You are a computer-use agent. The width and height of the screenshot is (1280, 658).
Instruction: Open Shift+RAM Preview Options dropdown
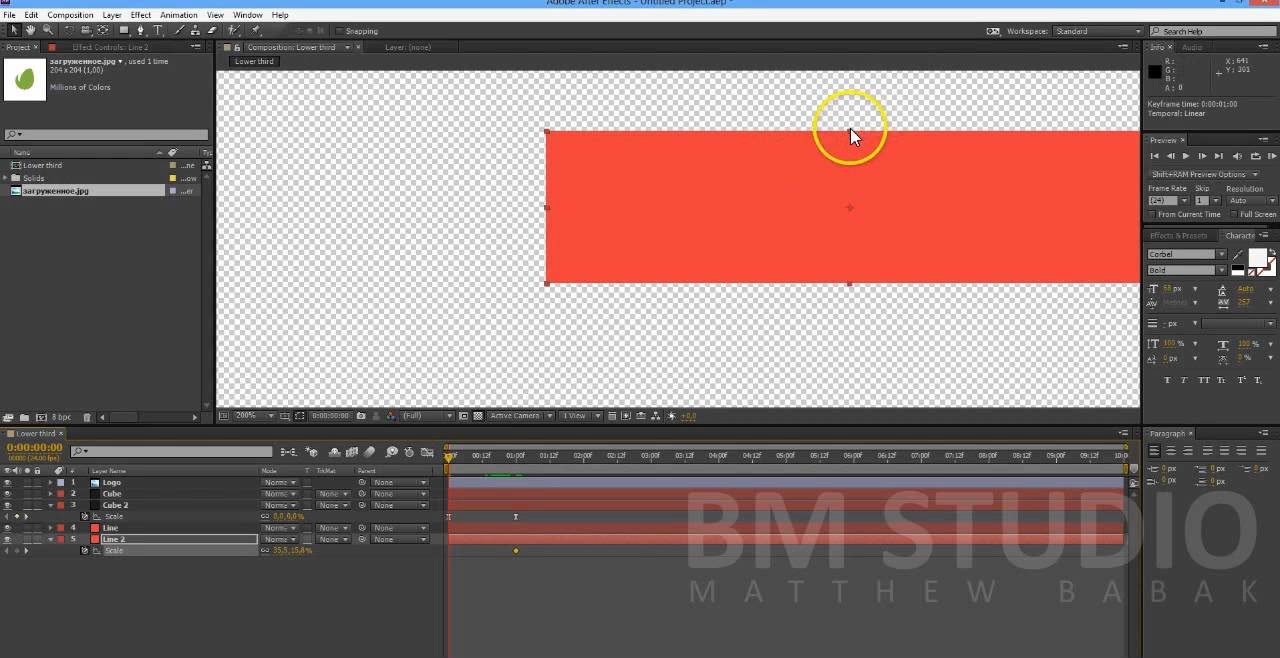1206,174
